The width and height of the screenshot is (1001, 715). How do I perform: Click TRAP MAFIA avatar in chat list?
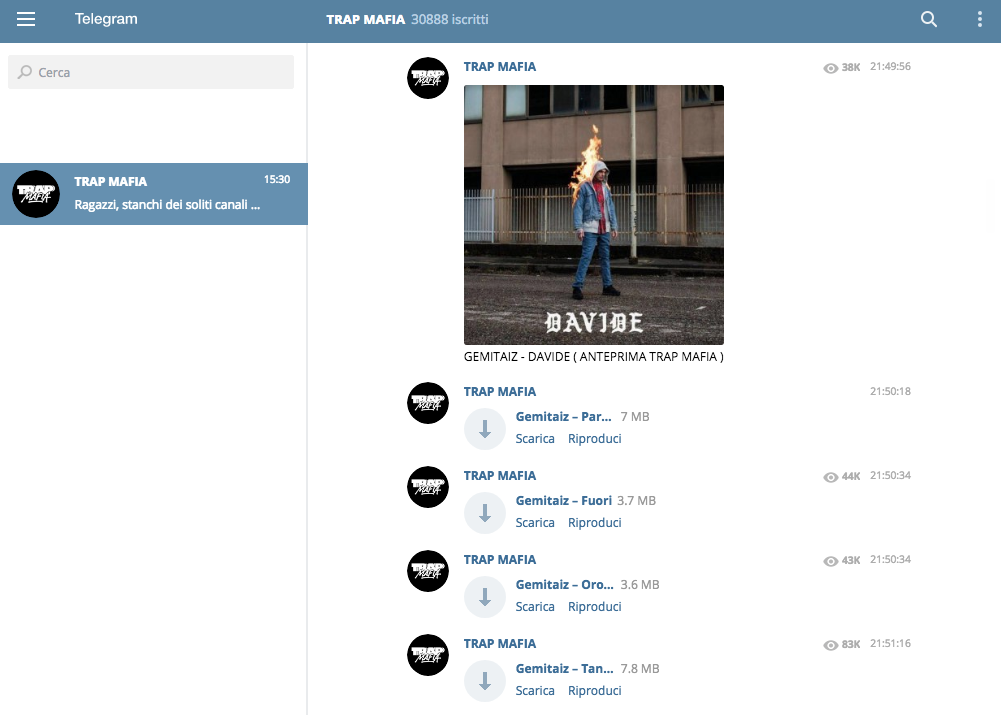(36, 194)
